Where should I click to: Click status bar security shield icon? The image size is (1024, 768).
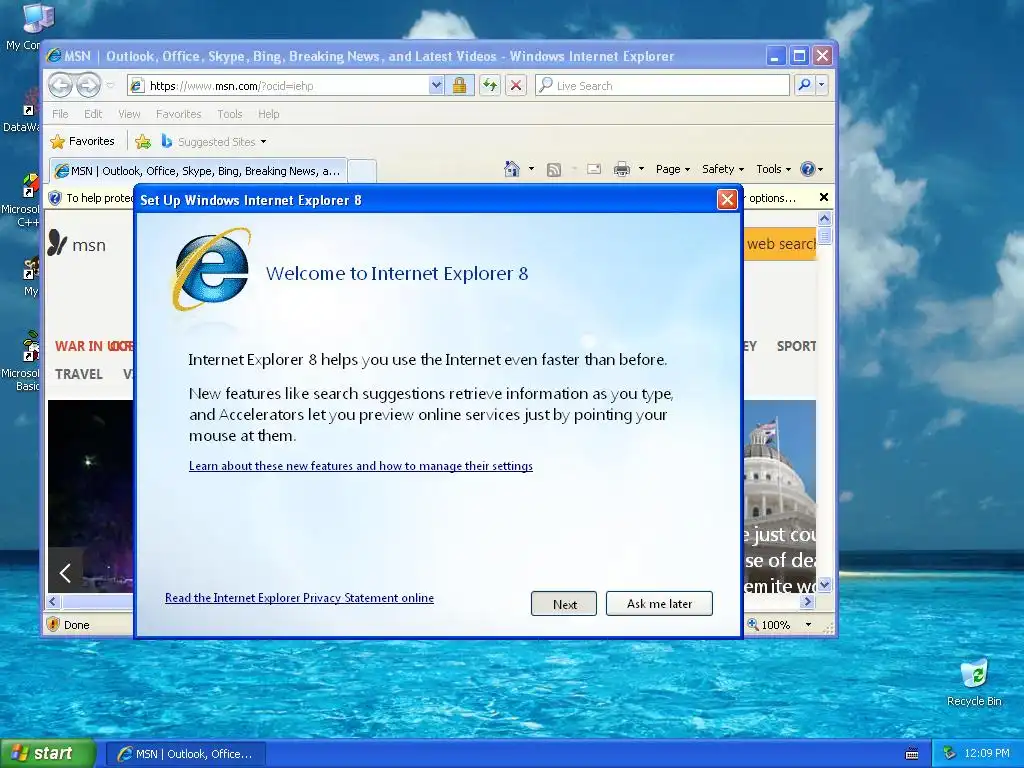[x=54, y=624]
